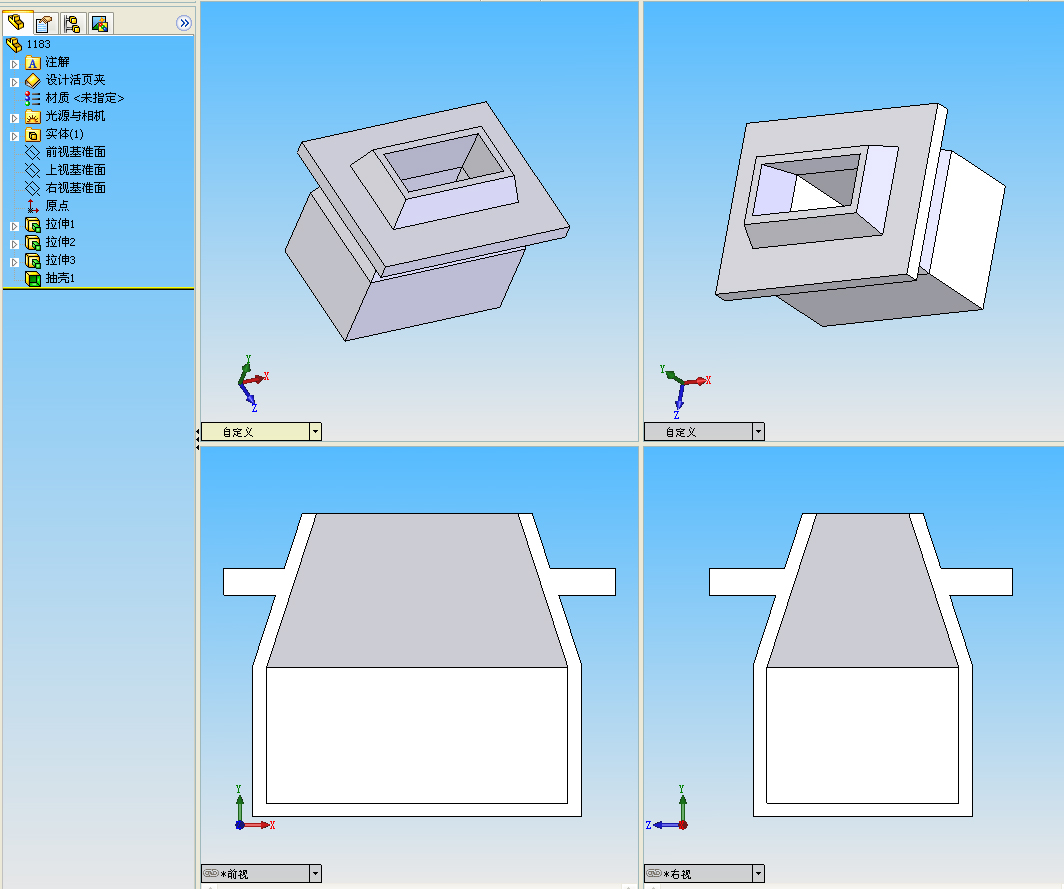Click the axis triad in the front view
1064x889 pixels.
tap(253, 808)
